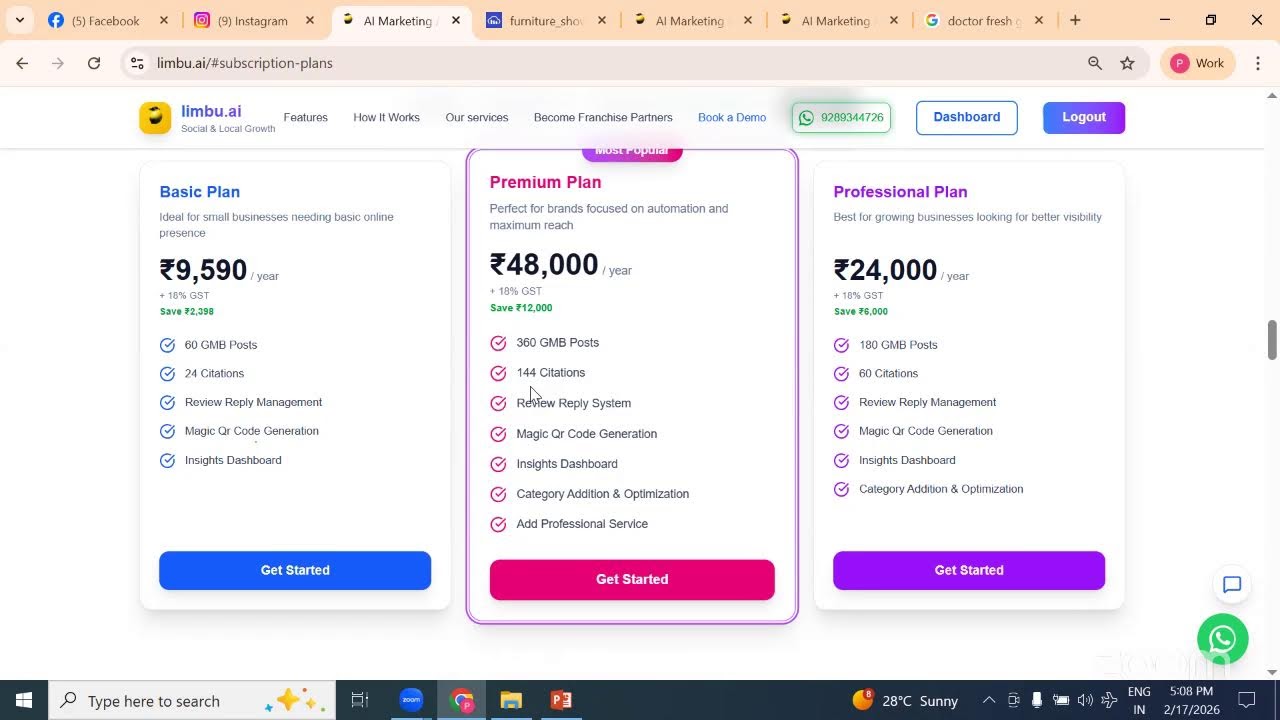Click the limbu.ai logo icon
The width and height of the screenshot is (1280, 720).
pos(155,118)
